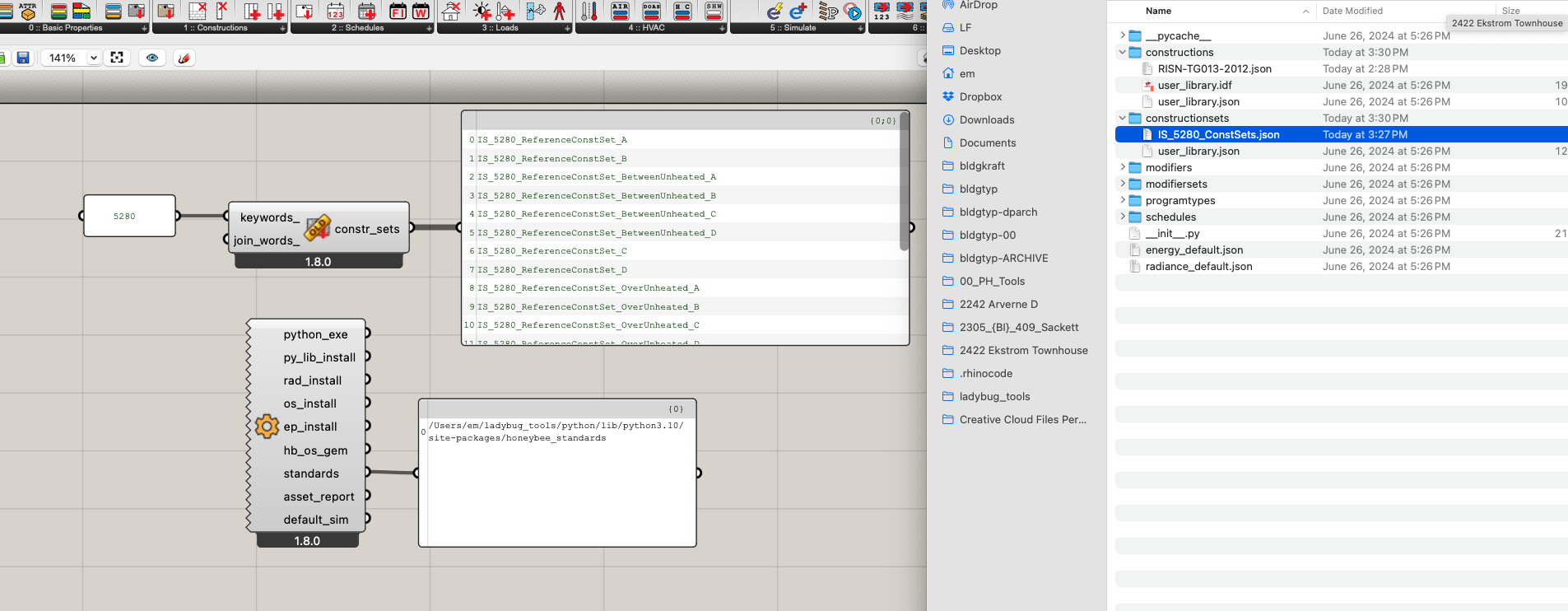The height and width of the screenshot is (611, 1568).
Task: Open the 5 :: Simulate panel tab
Action: click(793, 28)
